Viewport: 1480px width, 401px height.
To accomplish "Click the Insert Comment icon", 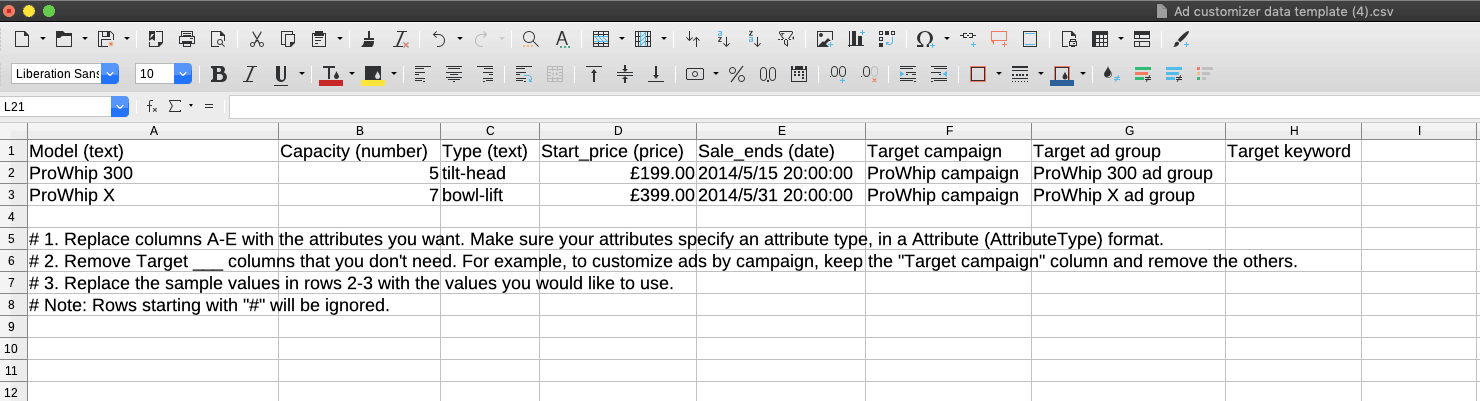I will 998,39.
